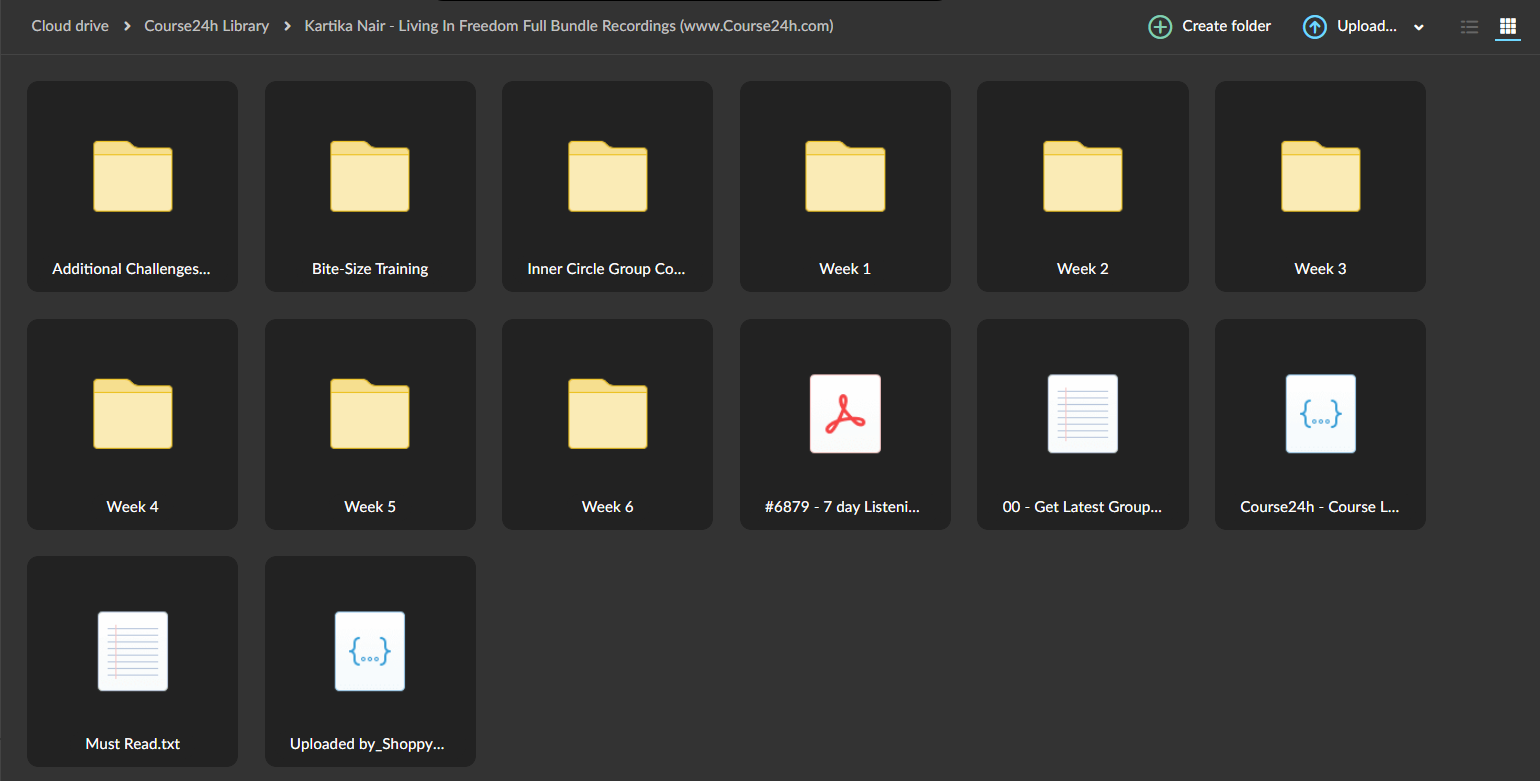Switch to grid thumbnail view
The width and height of the screenshot is (1540, 781).
(1508, 27)
